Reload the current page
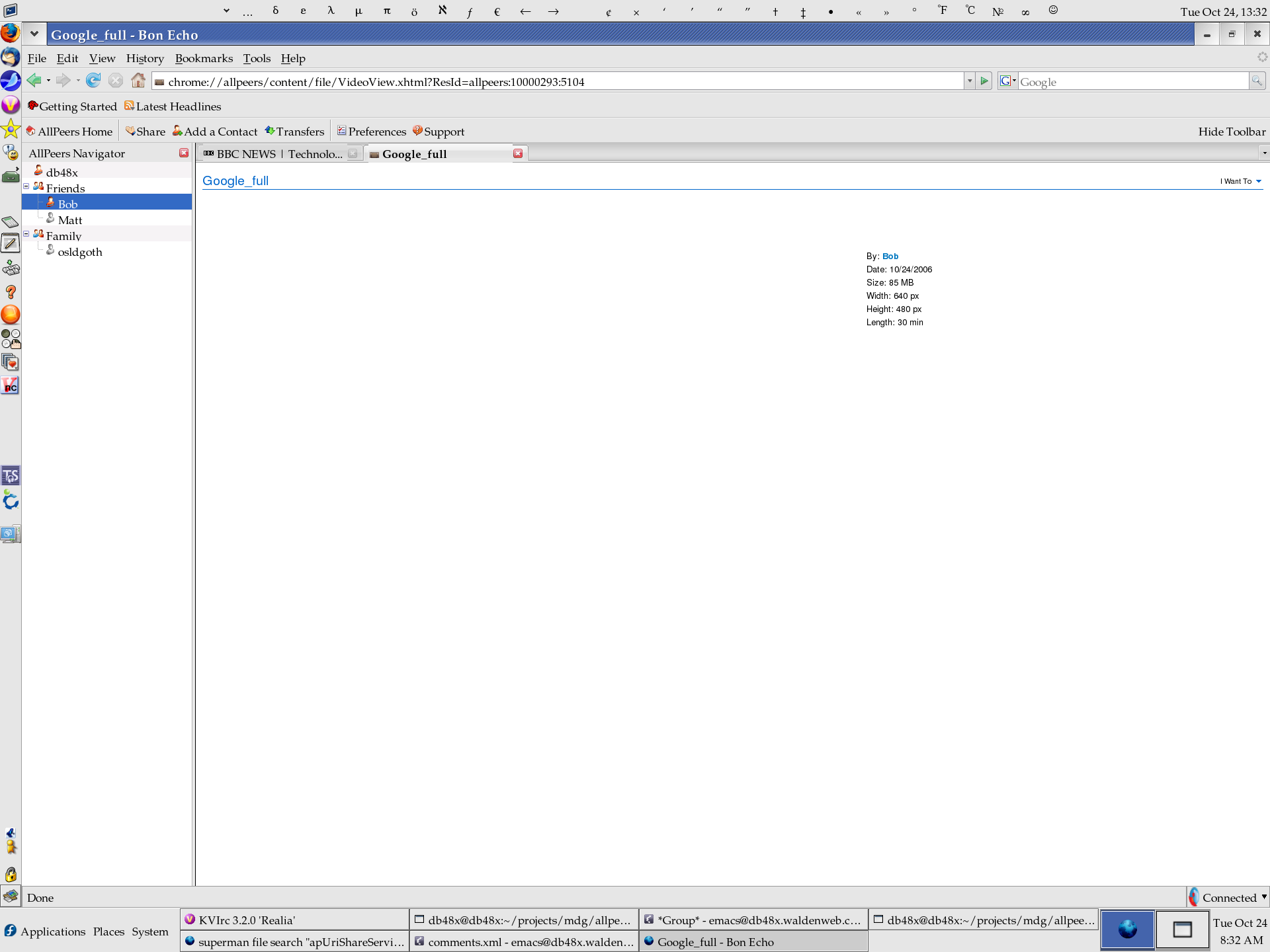This screenshot has height=952, width=1270. pos(93,81)
